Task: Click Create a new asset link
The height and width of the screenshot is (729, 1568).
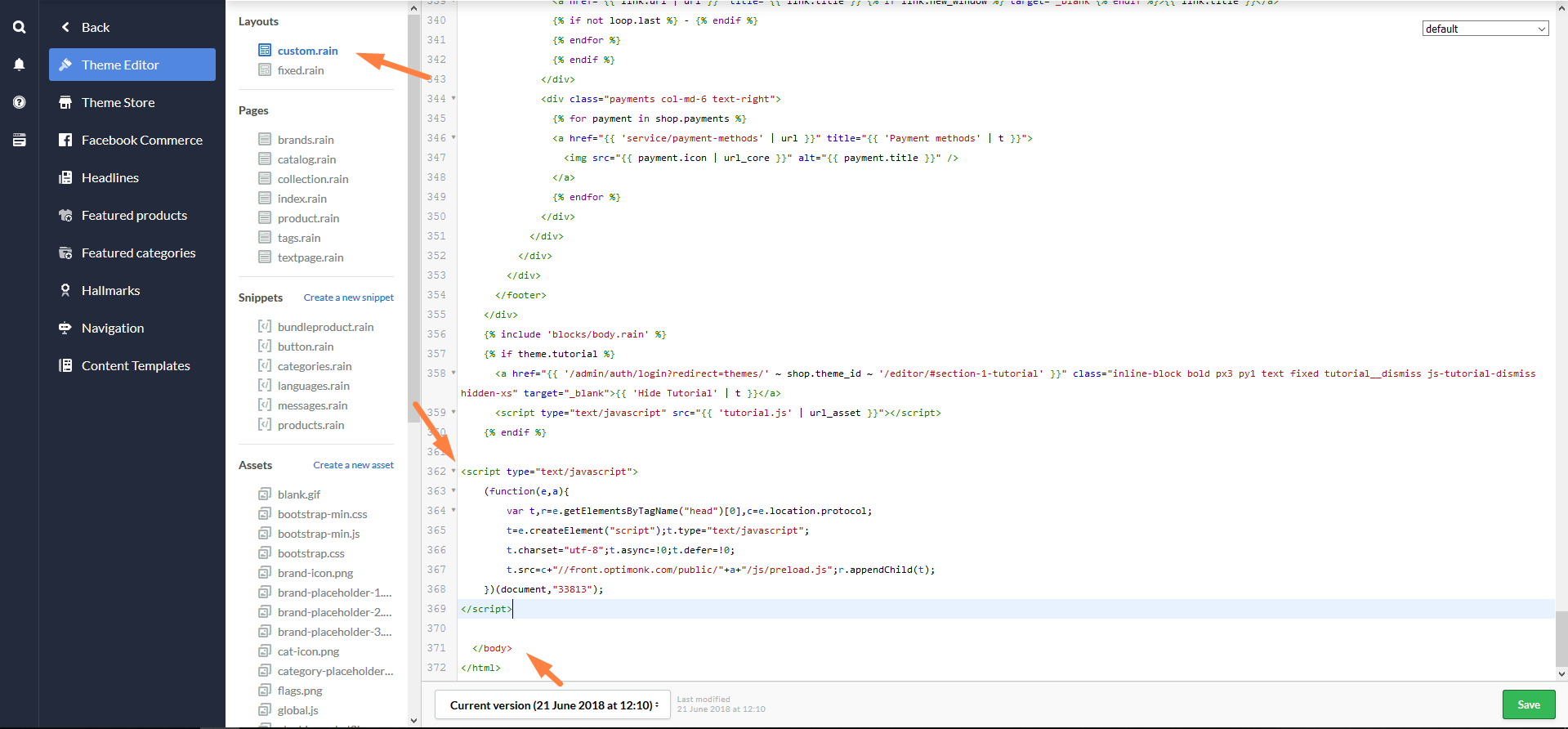Action: click(x=353, y=465)
